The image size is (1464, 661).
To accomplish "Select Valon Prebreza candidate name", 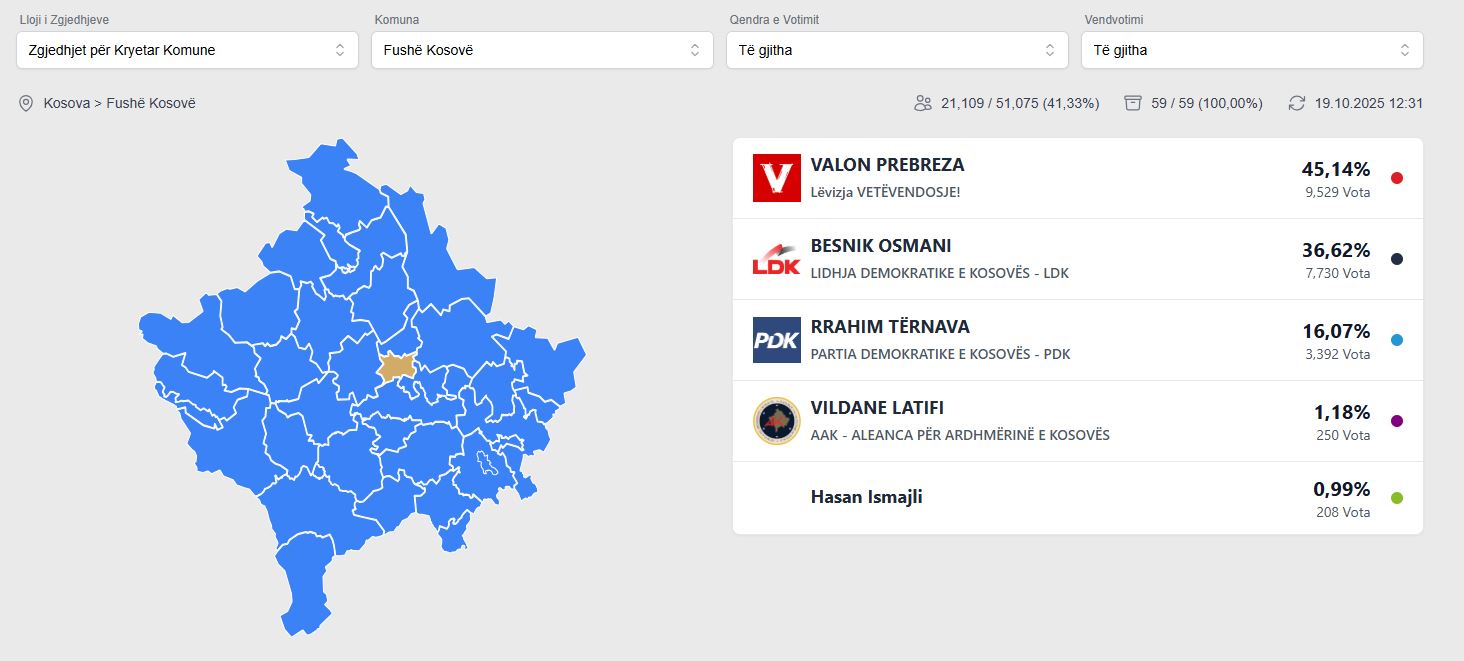I will (x=887, y=165).
